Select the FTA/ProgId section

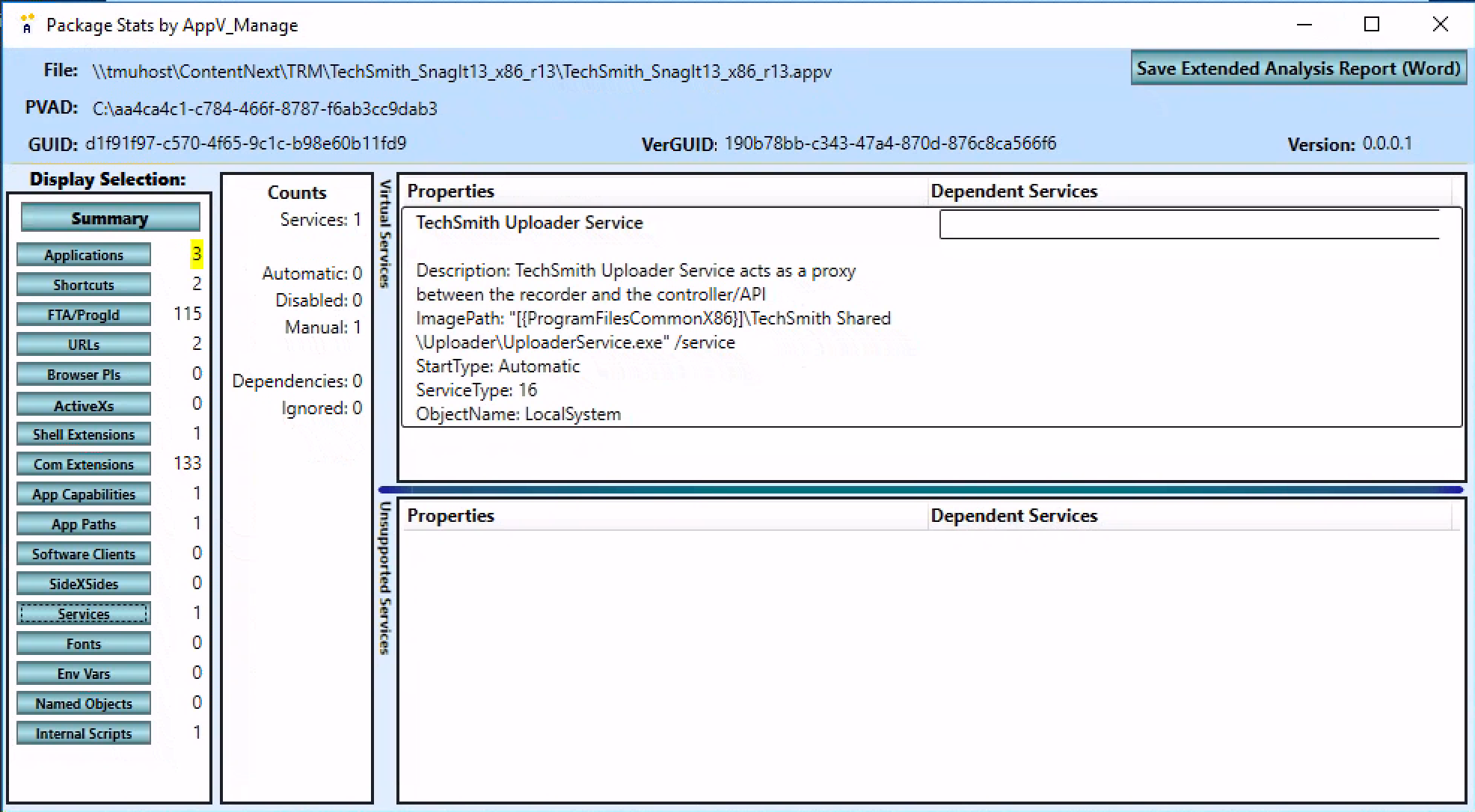click(84, 315)
